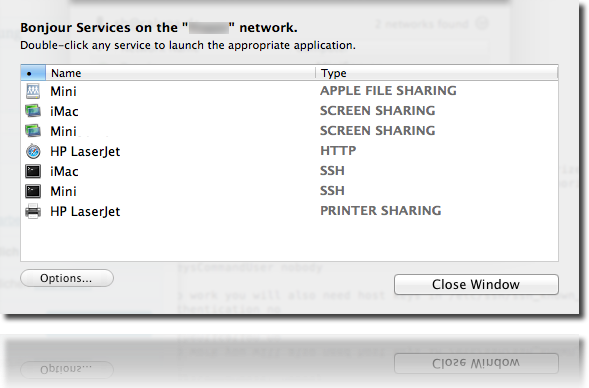Click the bullet column header
The width and height of the screenshot is (589, 388).
click(x=33, y=73)
